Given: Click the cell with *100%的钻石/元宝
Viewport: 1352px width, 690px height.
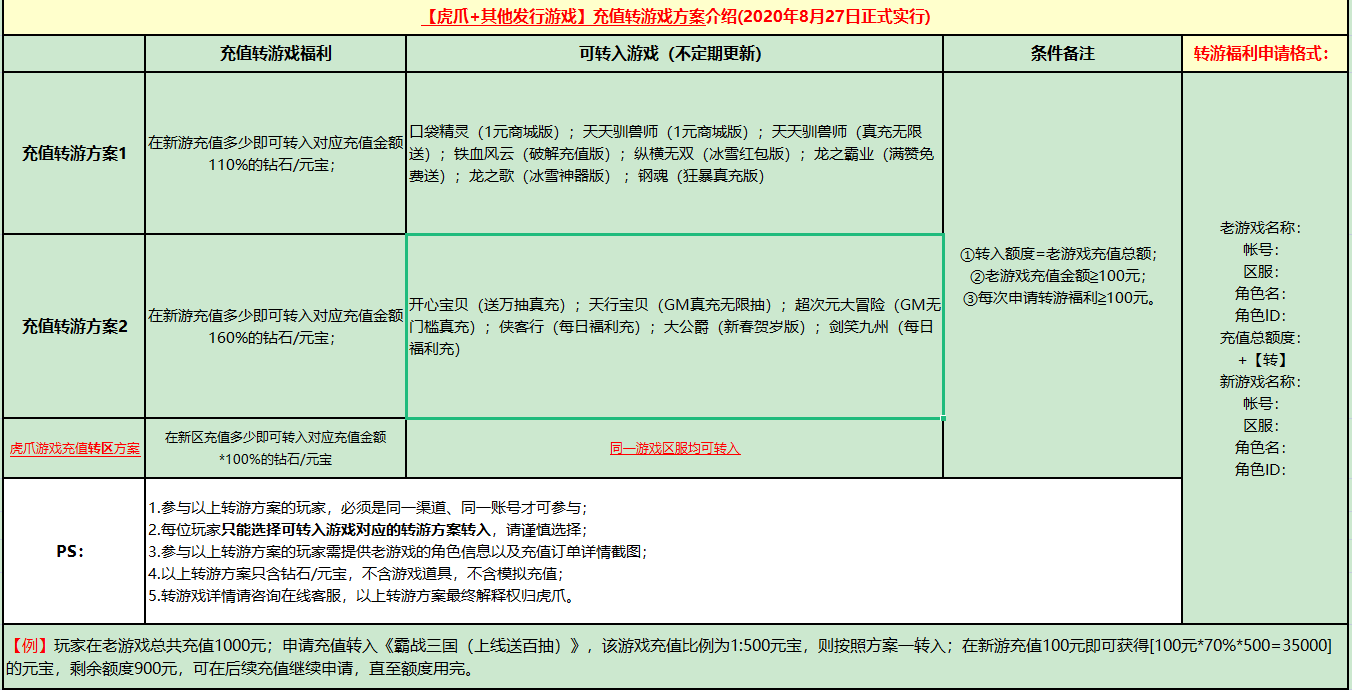Looking at the screenshot, I should point(275,448).
